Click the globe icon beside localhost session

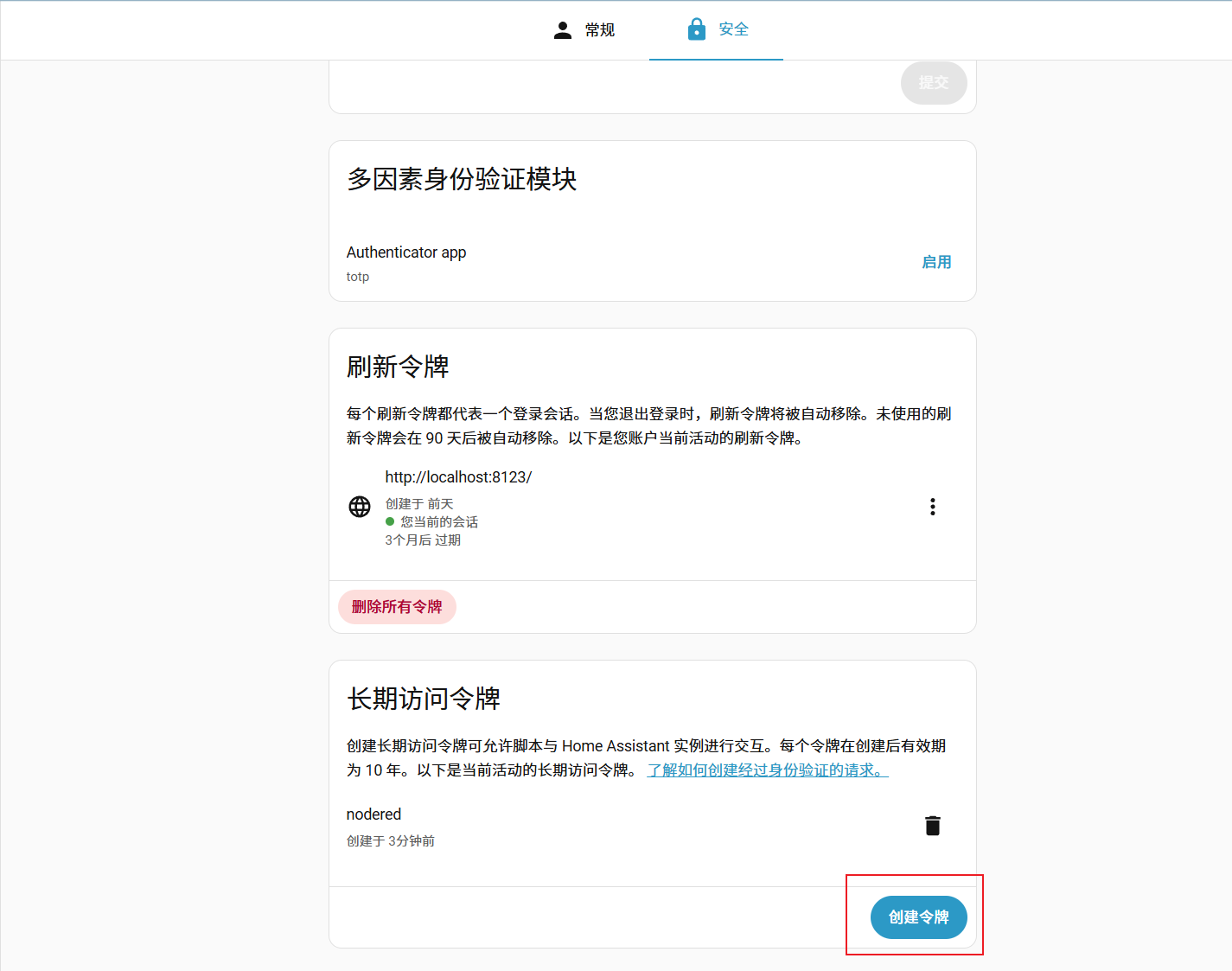(360, 507)
